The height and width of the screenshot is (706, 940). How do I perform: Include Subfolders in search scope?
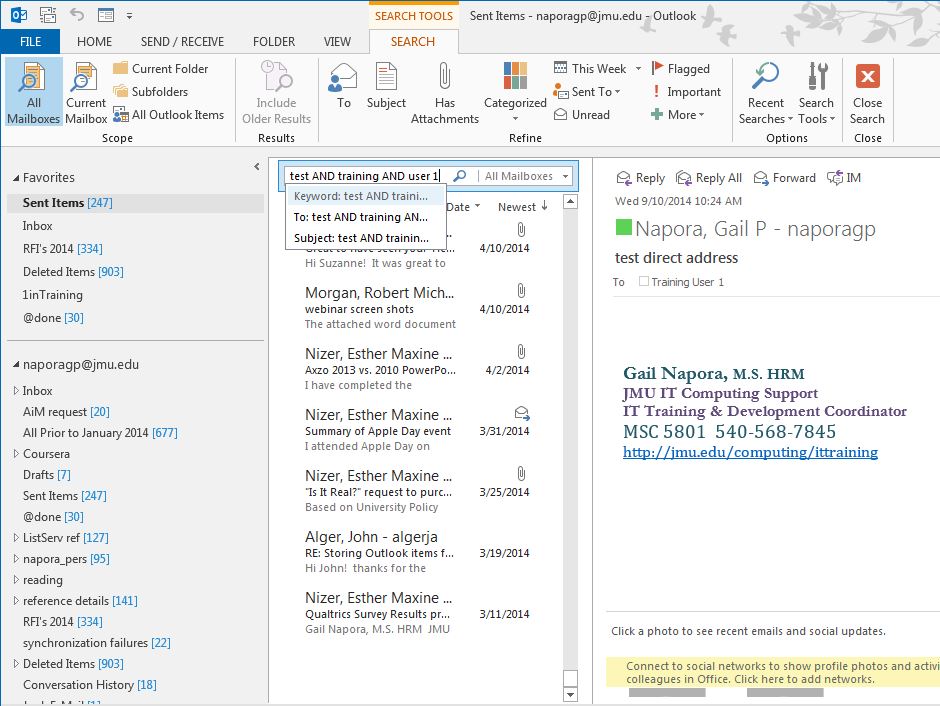coord(151,92)
